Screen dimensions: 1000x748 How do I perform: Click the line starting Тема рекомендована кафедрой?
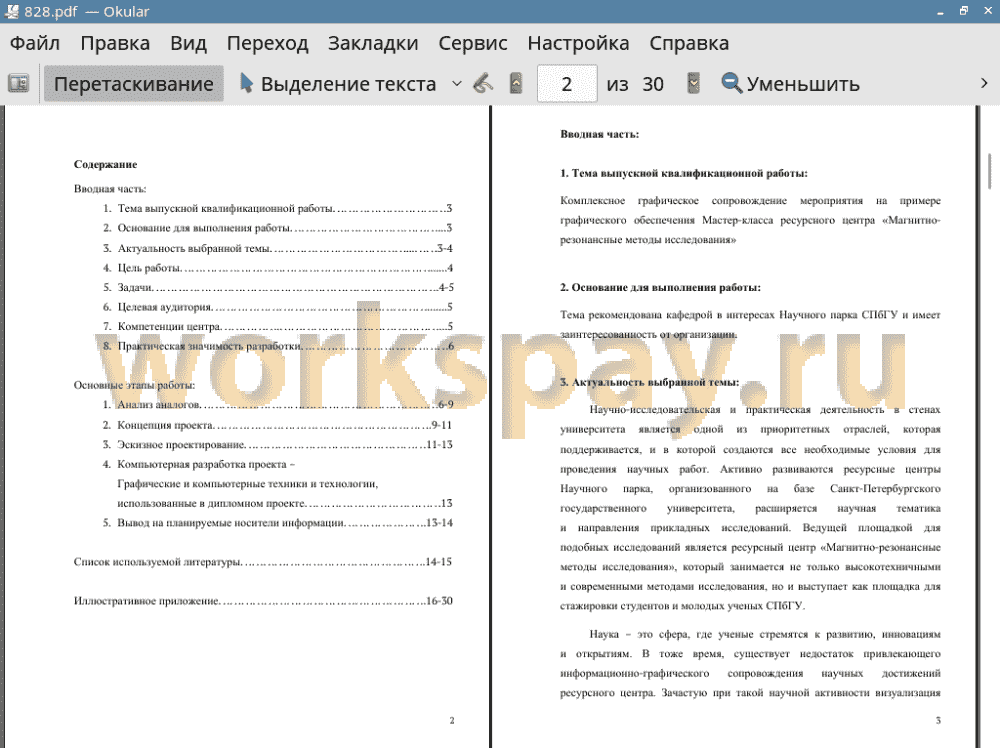pyautogui.click(x=750, y=315)
